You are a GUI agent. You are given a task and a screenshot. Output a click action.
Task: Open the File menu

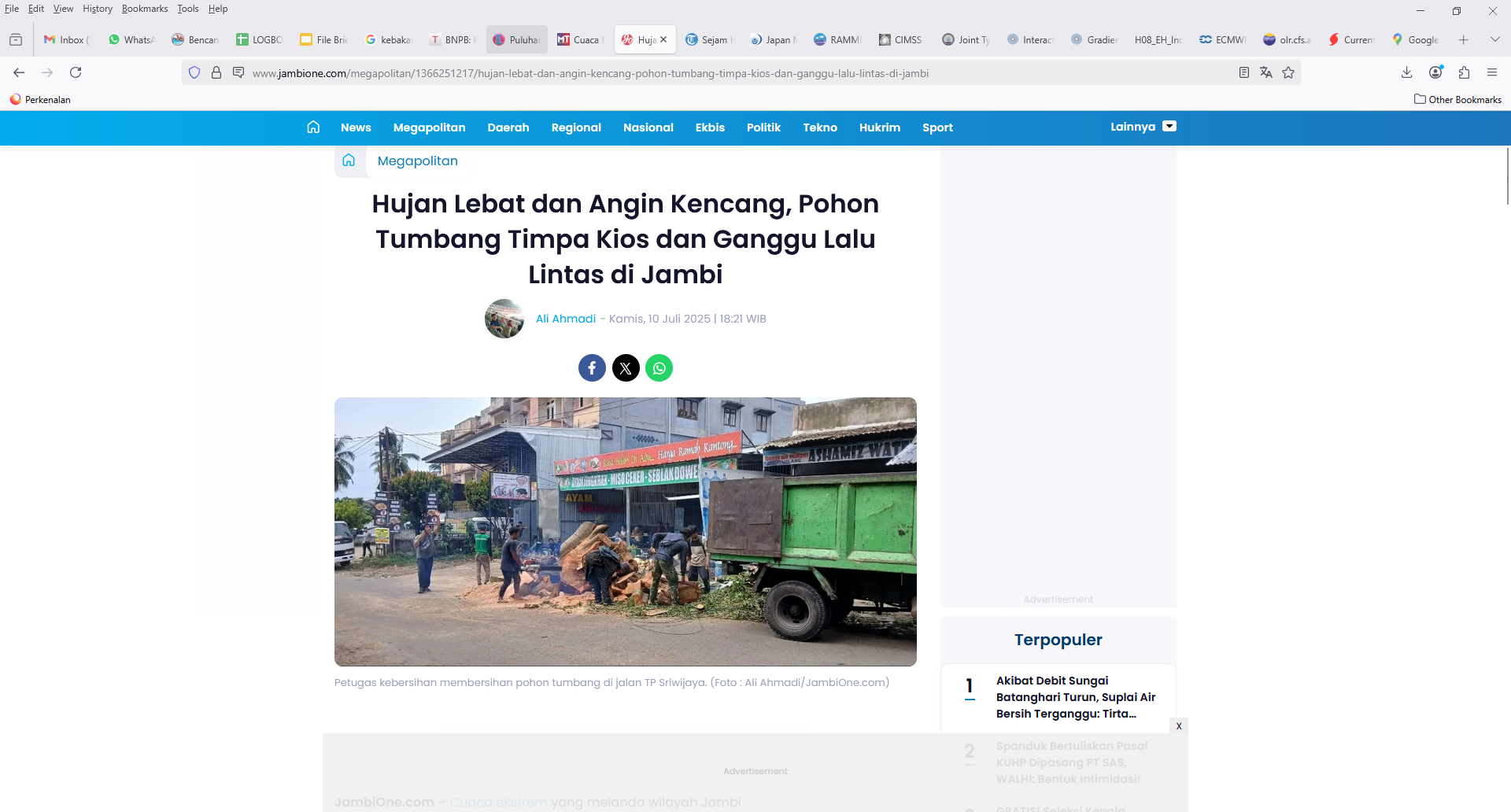pyautogui.click(x=12, y=9)
